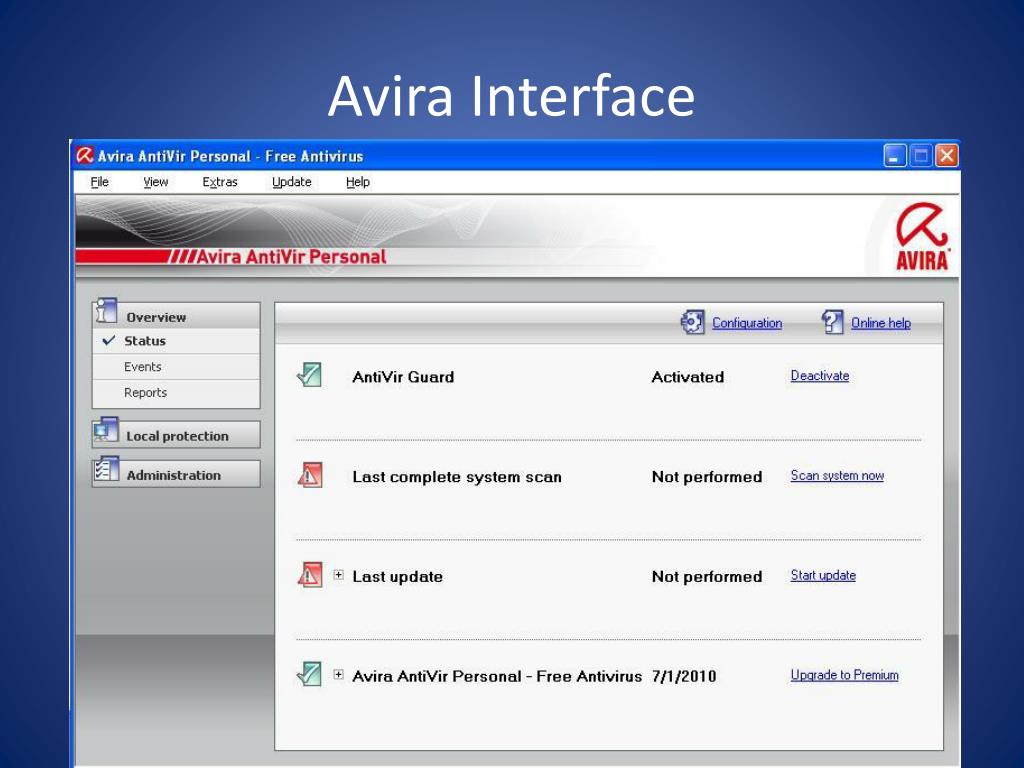Click the red warning icon beside Last complete system scan
The width and height of the screenshot is (1024, 768).
[x=310, y=475]
